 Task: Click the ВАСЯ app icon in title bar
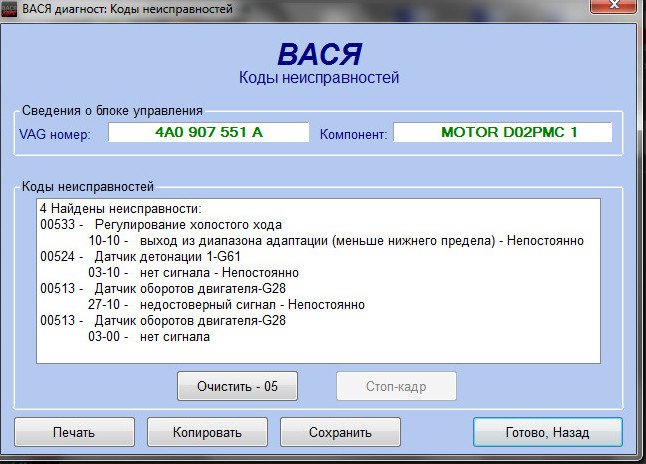[x=10, y=9]
